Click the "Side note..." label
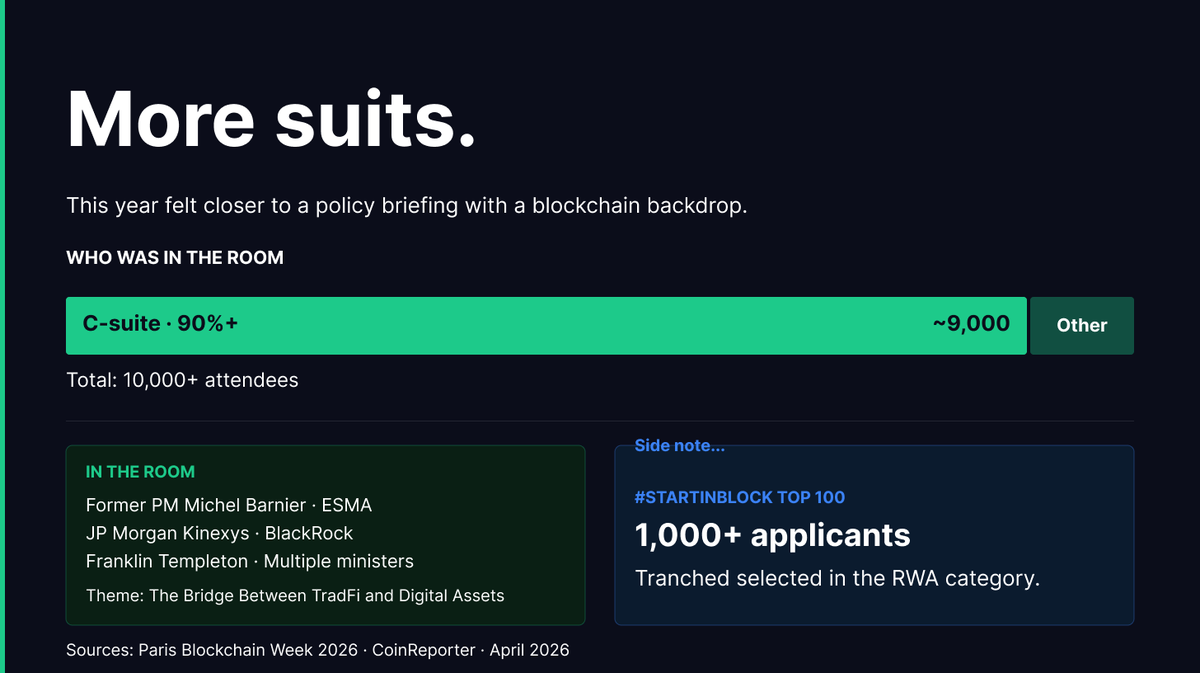1200x673 pixels. (x=680, y=446)
